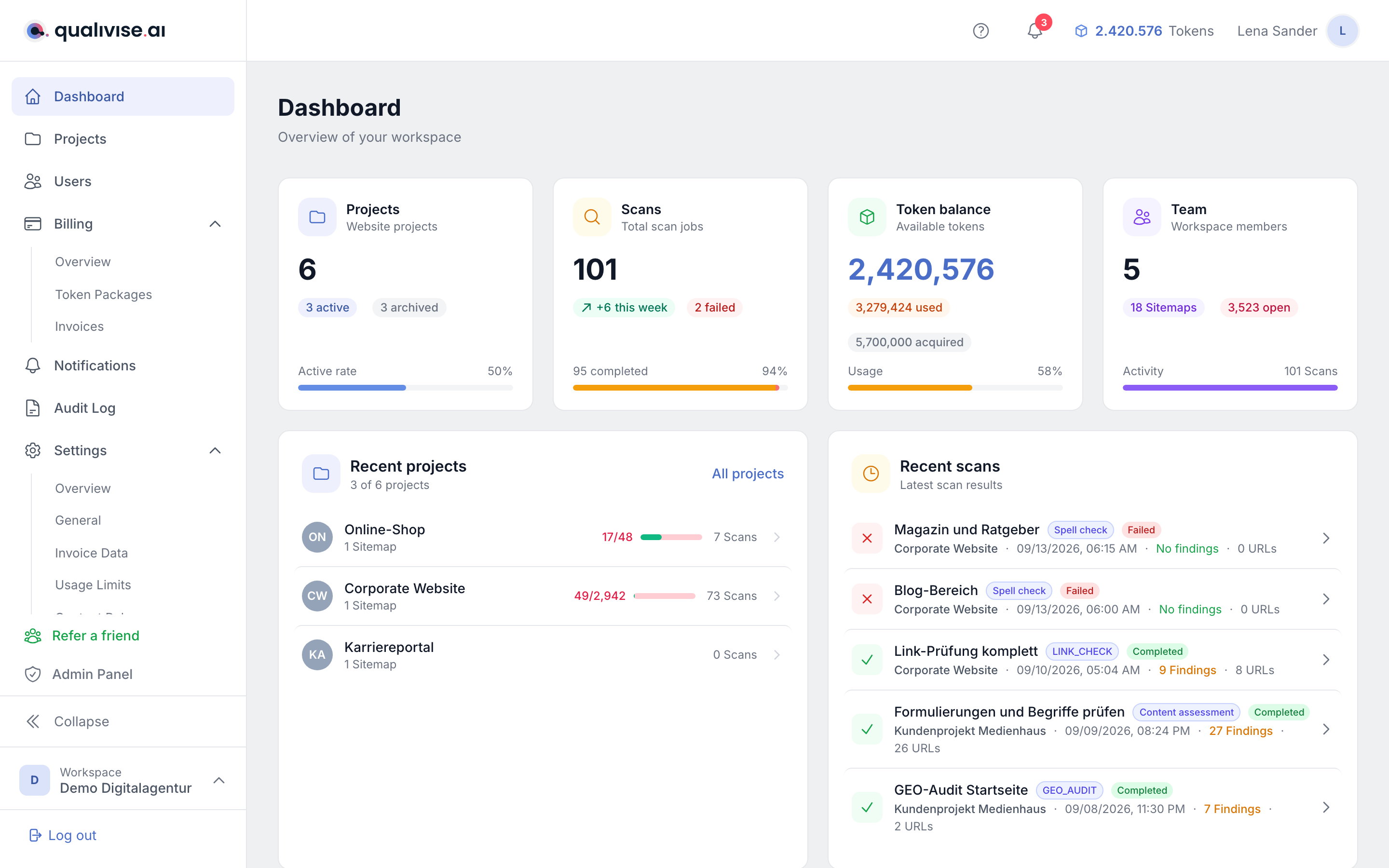Select Invoices under Billing
Viewport: 1389px width, 868px height.
click(79, 326)
